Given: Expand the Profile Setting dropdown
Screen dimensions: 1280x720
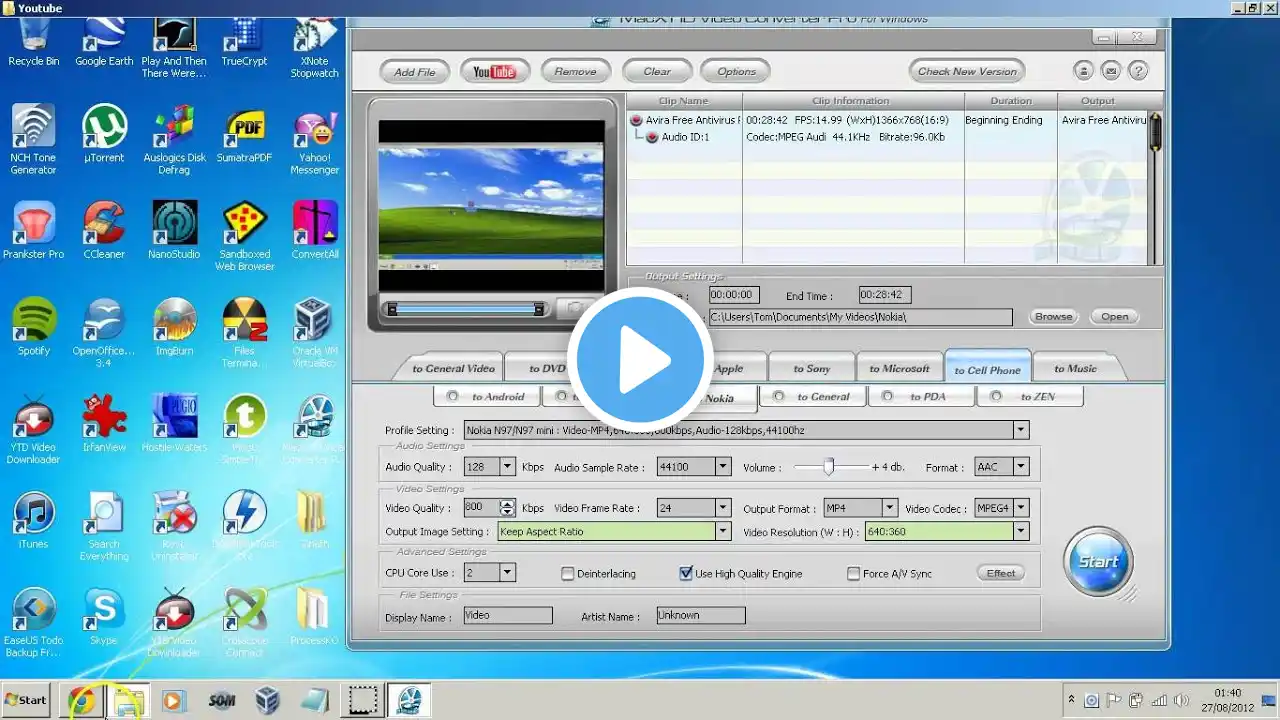Looking at the screenshot, I should click(x=1021, y=430).
